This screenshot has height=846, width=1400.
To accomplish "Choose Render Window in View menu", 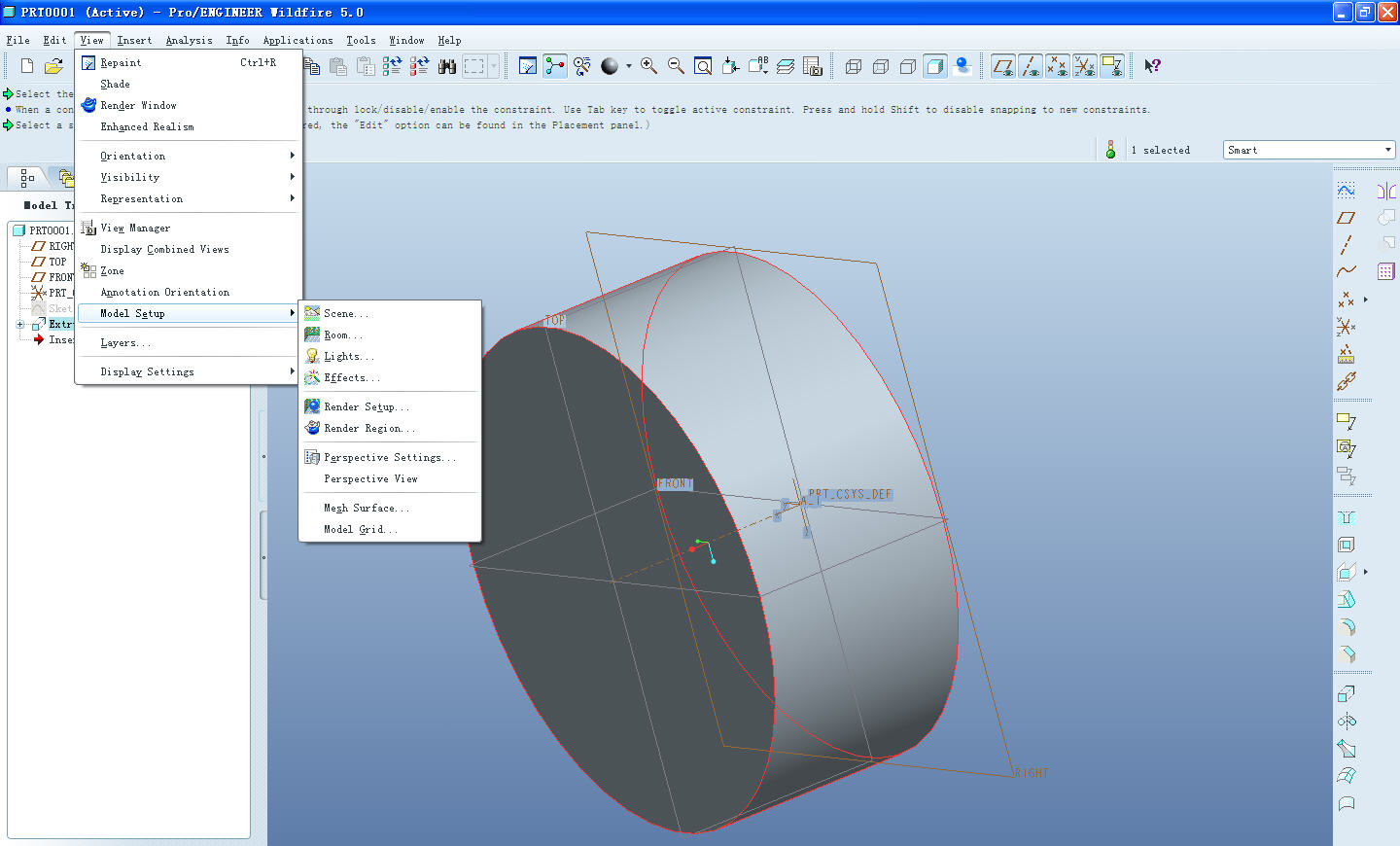I will click(x=189, y=105).
